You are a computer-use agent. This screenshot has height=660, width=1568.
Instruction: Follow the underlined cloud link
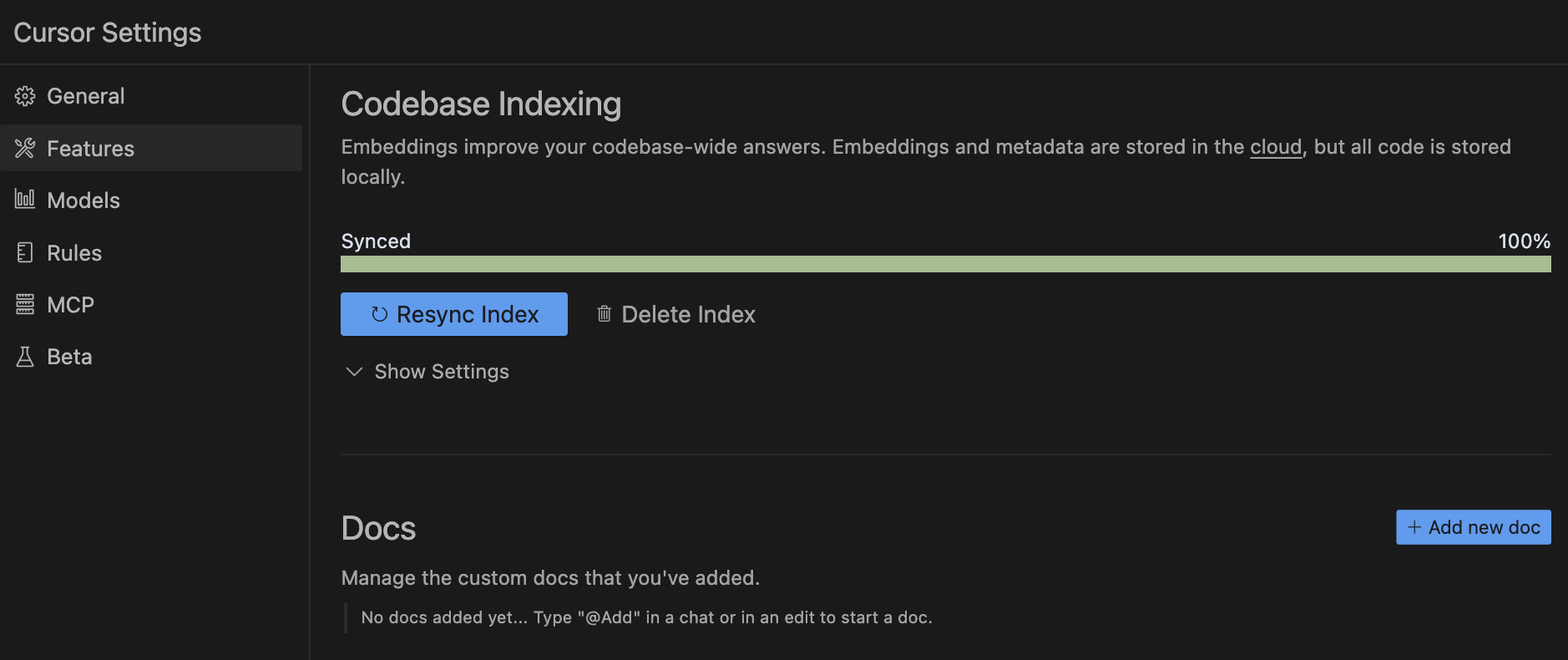tap(1276, 147)
